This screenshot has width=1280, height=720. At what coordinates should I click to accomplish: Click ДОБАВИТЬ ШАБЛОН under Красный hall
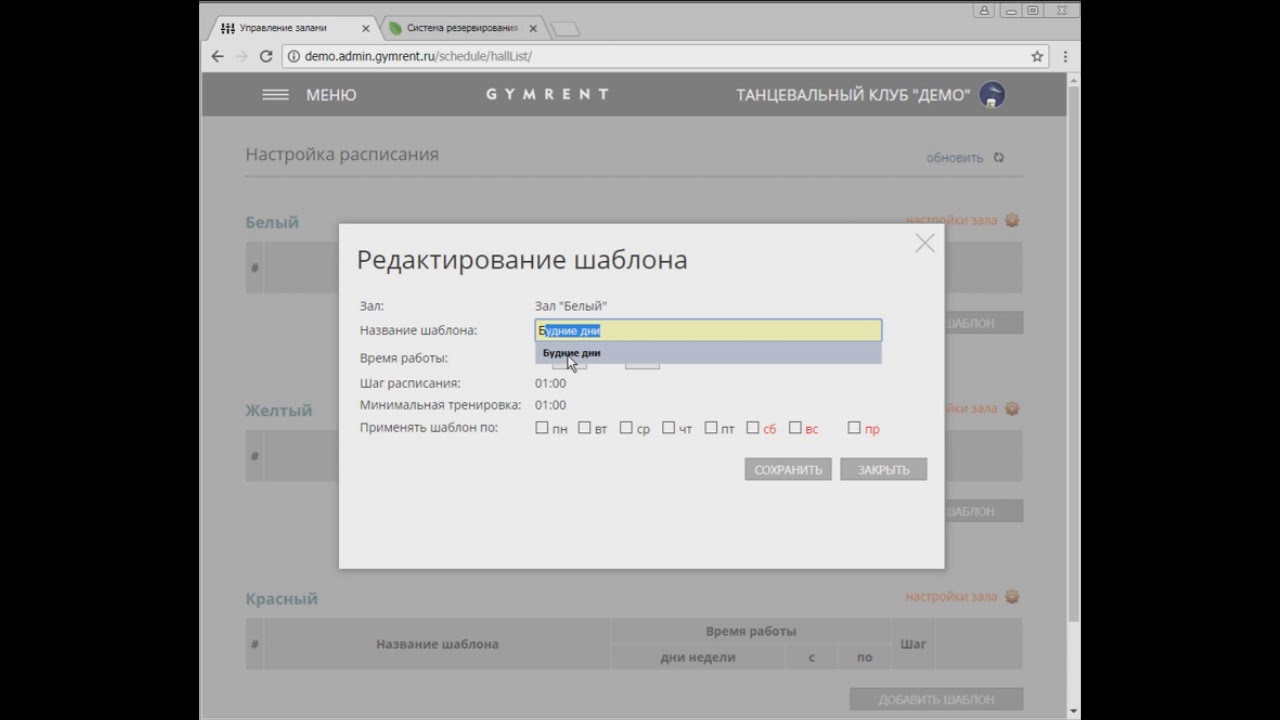coord(936,699)
